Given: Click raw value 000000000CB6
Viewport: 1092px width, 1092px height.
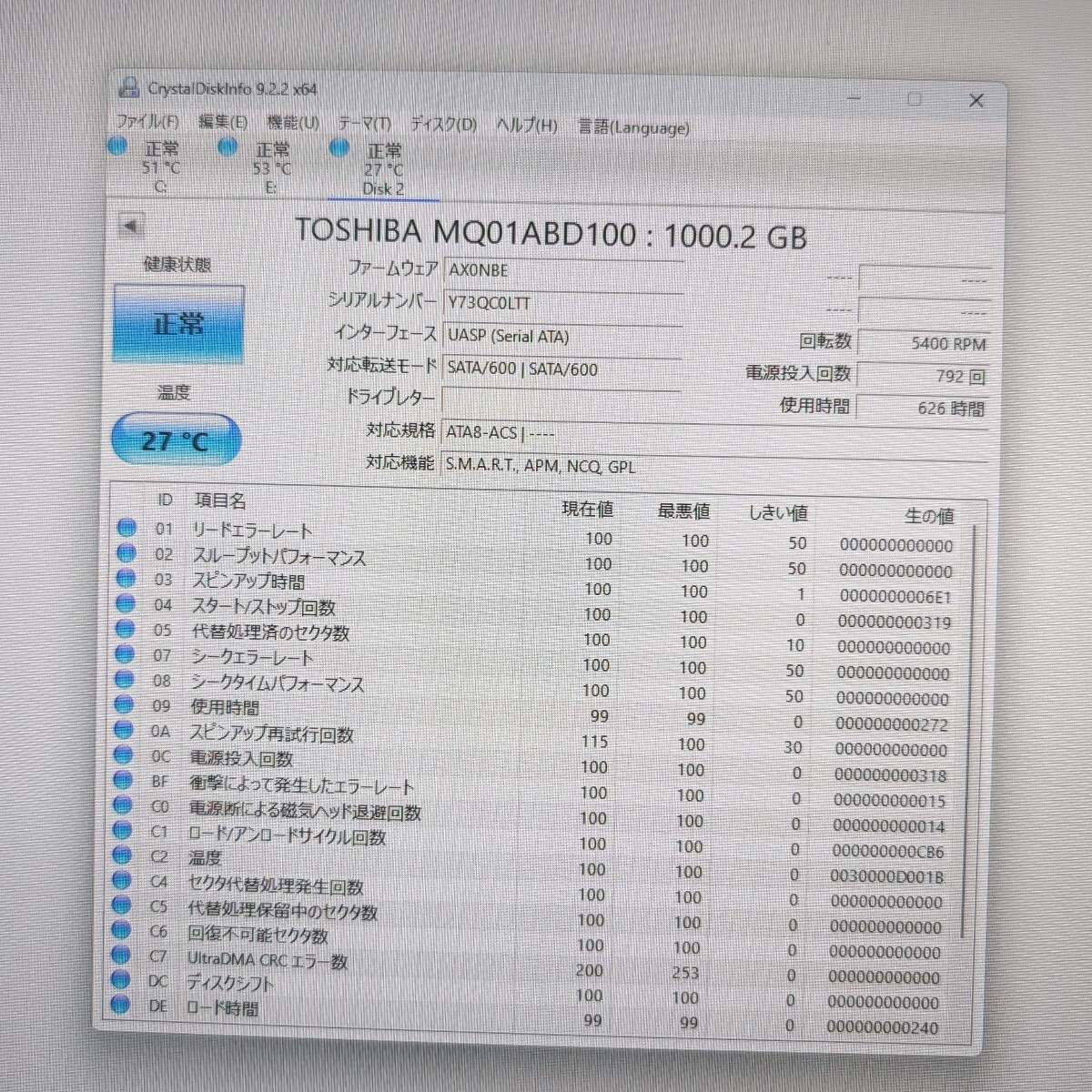Looking at the screenshot, I should 888,852.
